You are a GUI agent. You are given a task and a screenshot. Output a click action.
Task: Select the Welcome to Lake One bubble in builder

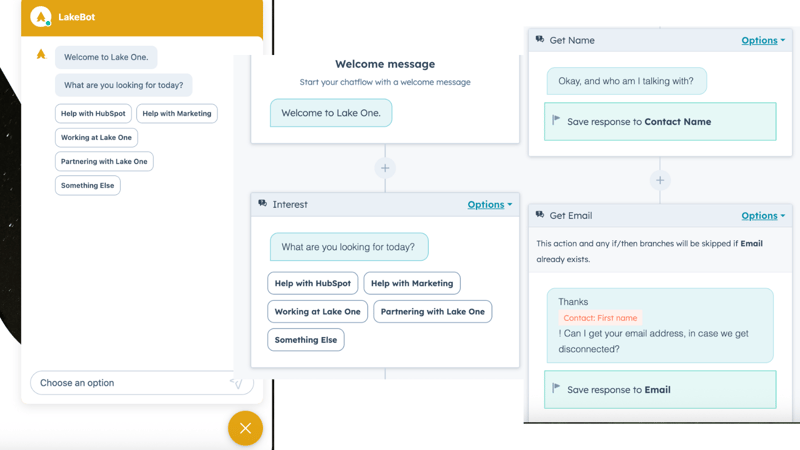pos(331,113)
